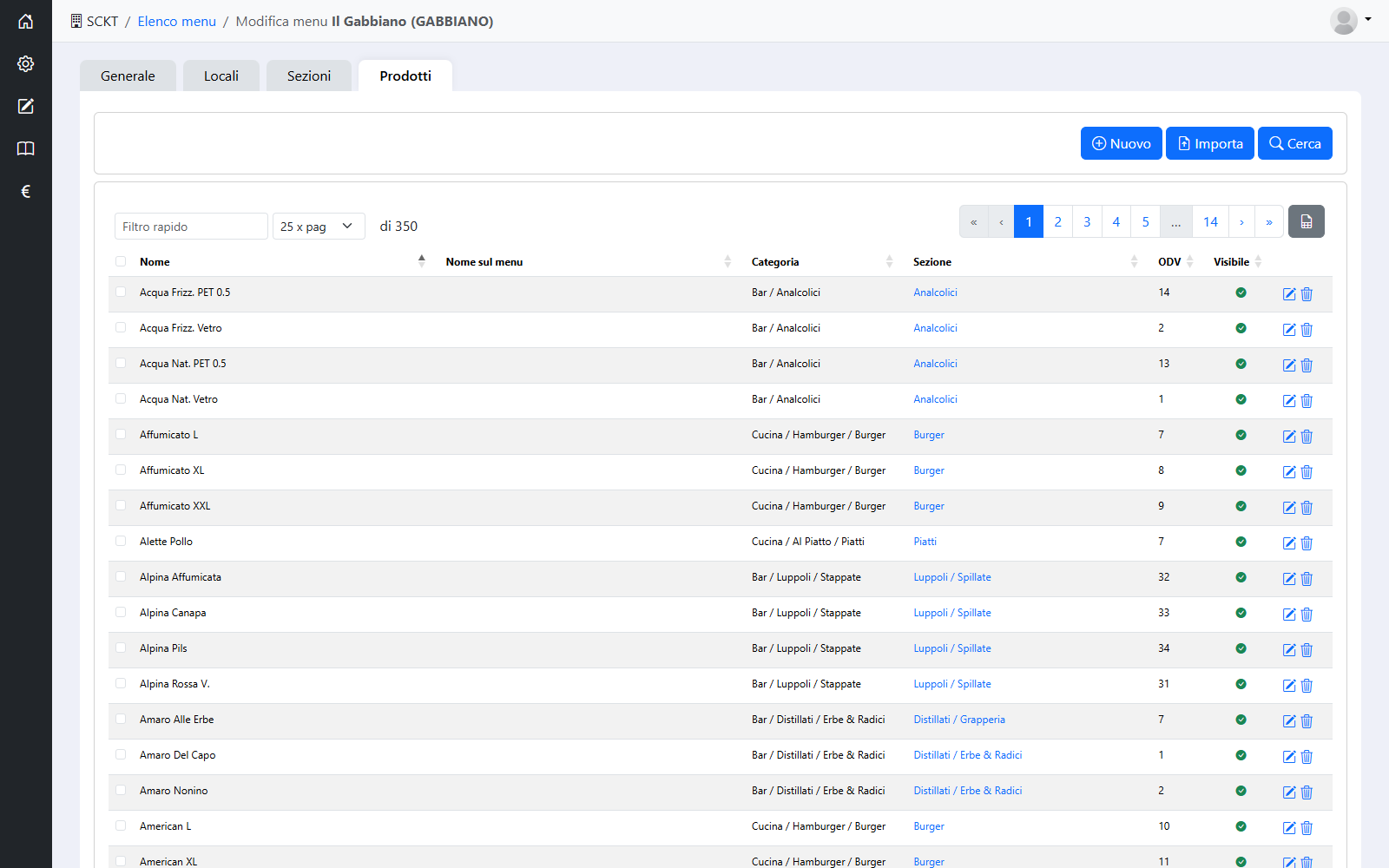Viewport: 1389px width, 868px height.
Task: Edit the Amaro Nonino product
Action: coord(1289,792)
